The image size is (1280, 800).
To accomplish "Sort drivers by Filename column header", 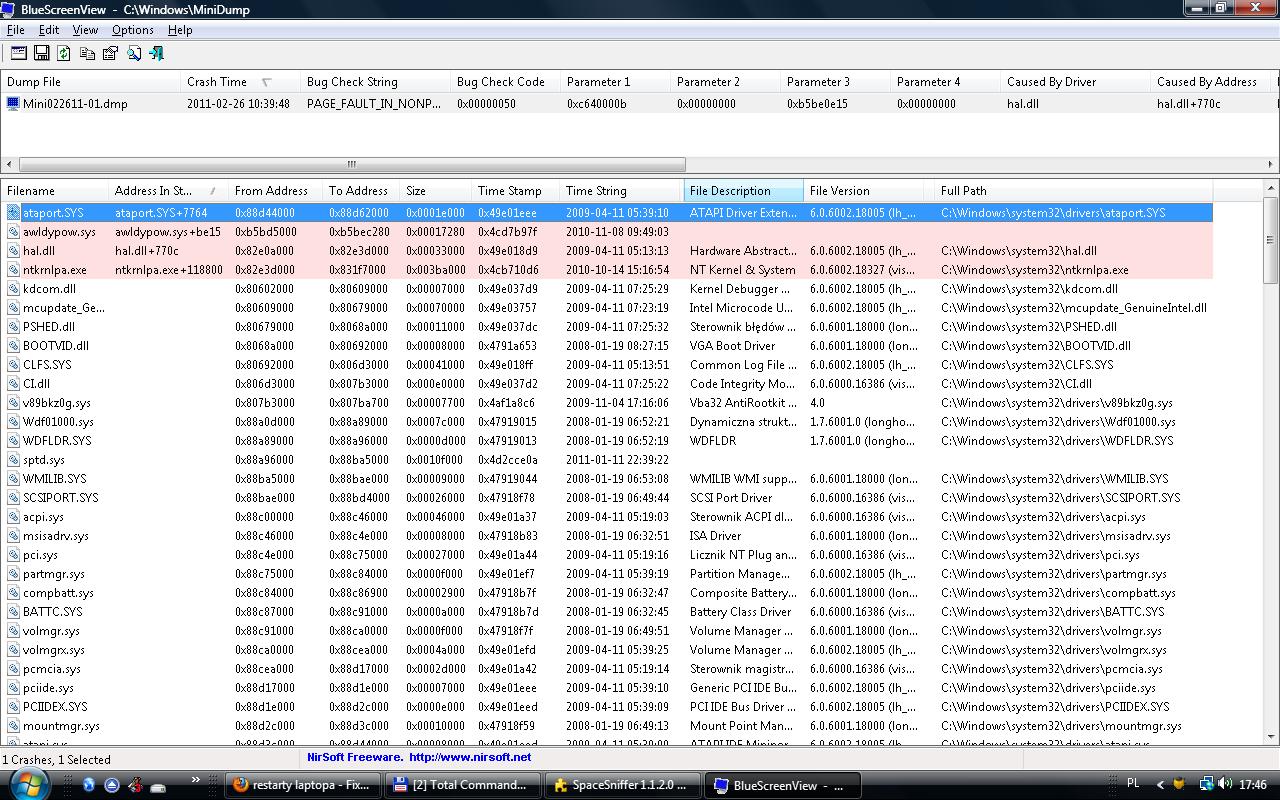I will [55, 191].
